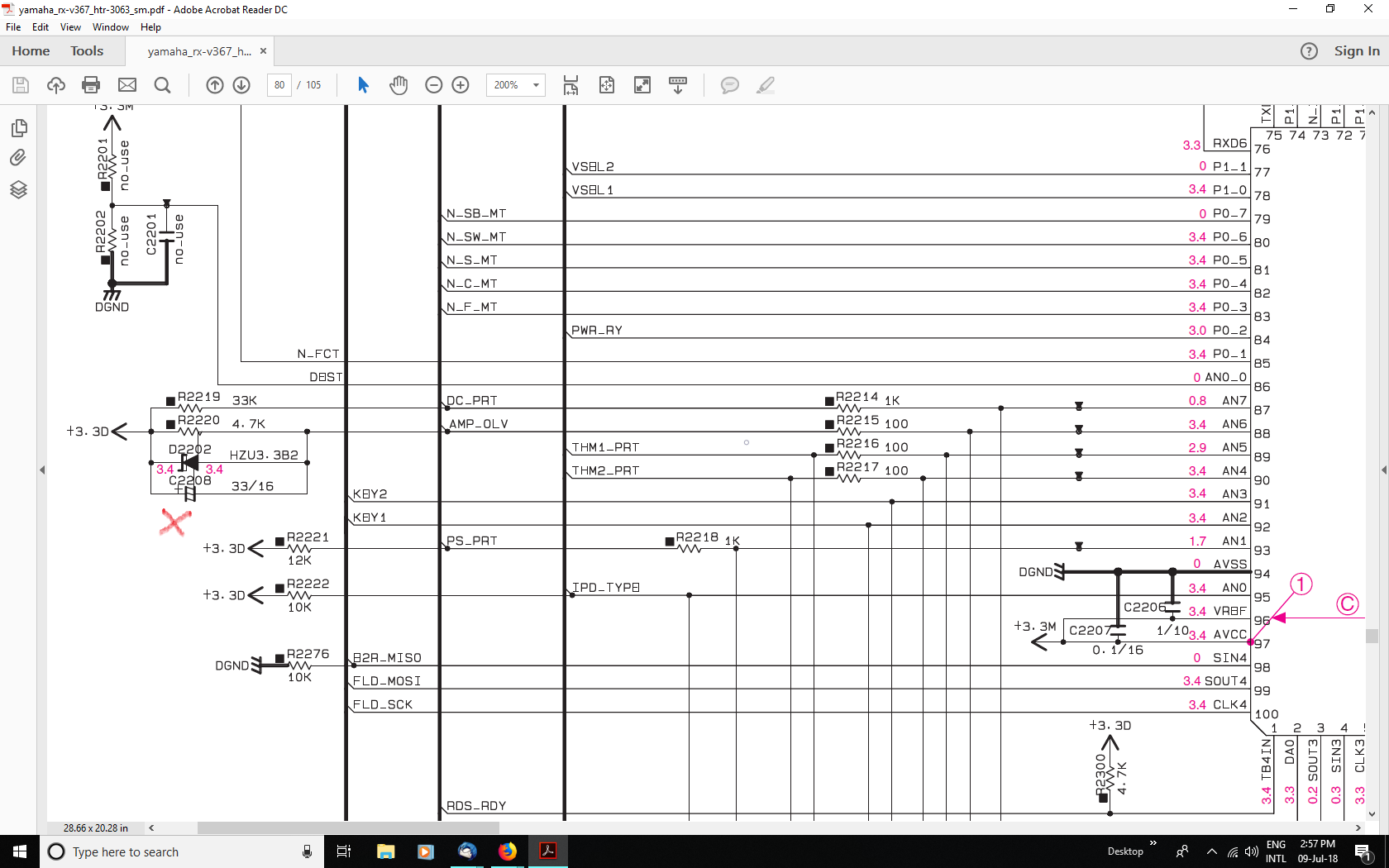The height and width of the screenshot is (868, 1389).
Task: Save the PDF file
Action: tap(21, 85)
